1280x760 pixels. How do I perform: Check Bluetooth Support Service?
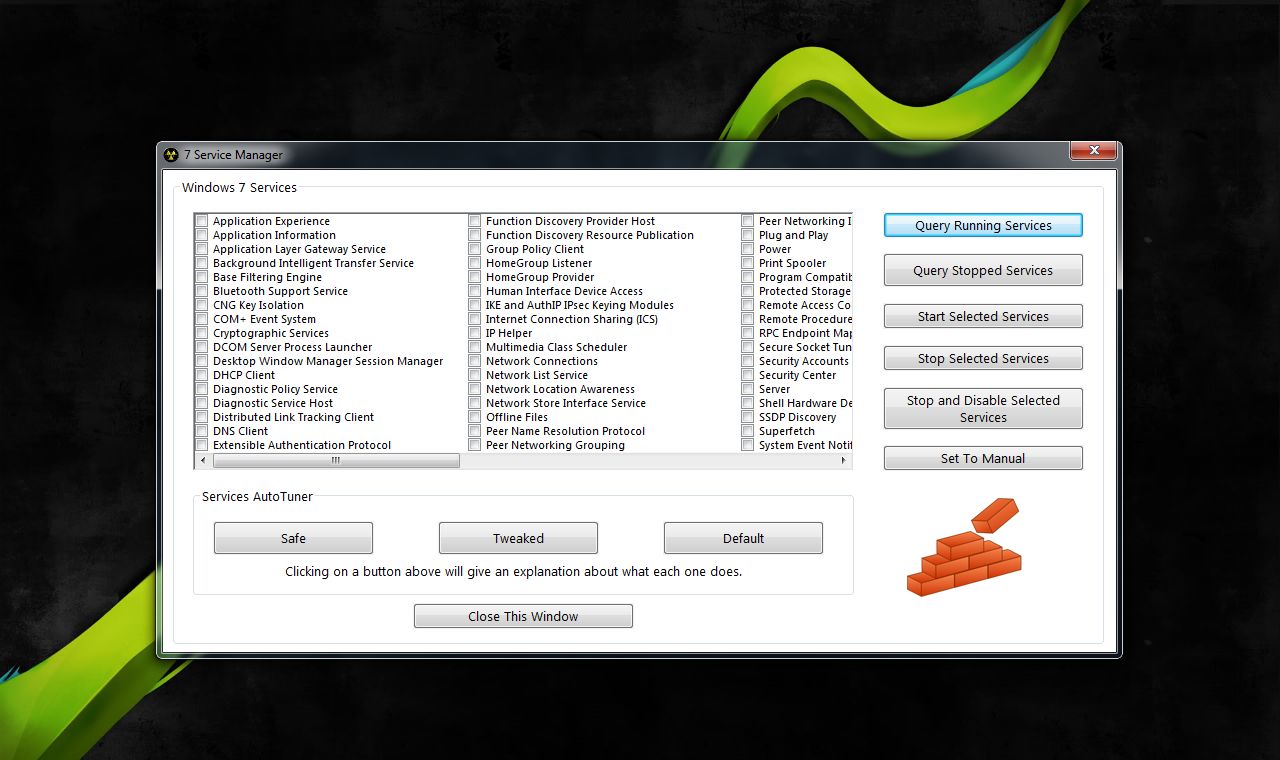tap(202, 291)
